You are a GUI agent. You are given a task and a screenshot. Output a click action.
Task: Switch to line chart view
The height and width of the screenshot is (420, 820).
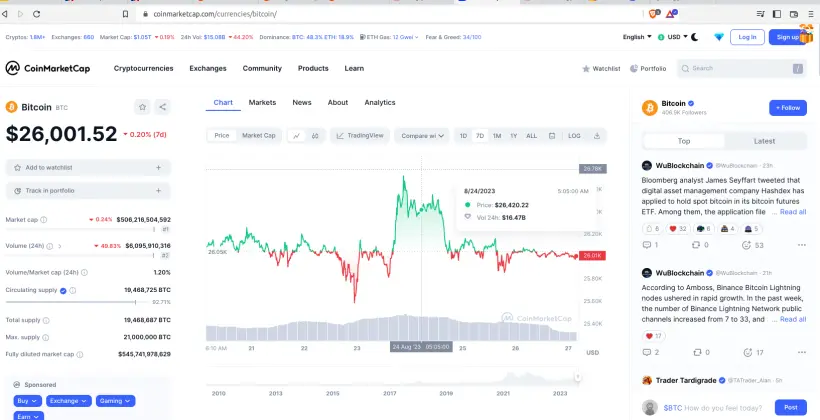coord(297,135)
